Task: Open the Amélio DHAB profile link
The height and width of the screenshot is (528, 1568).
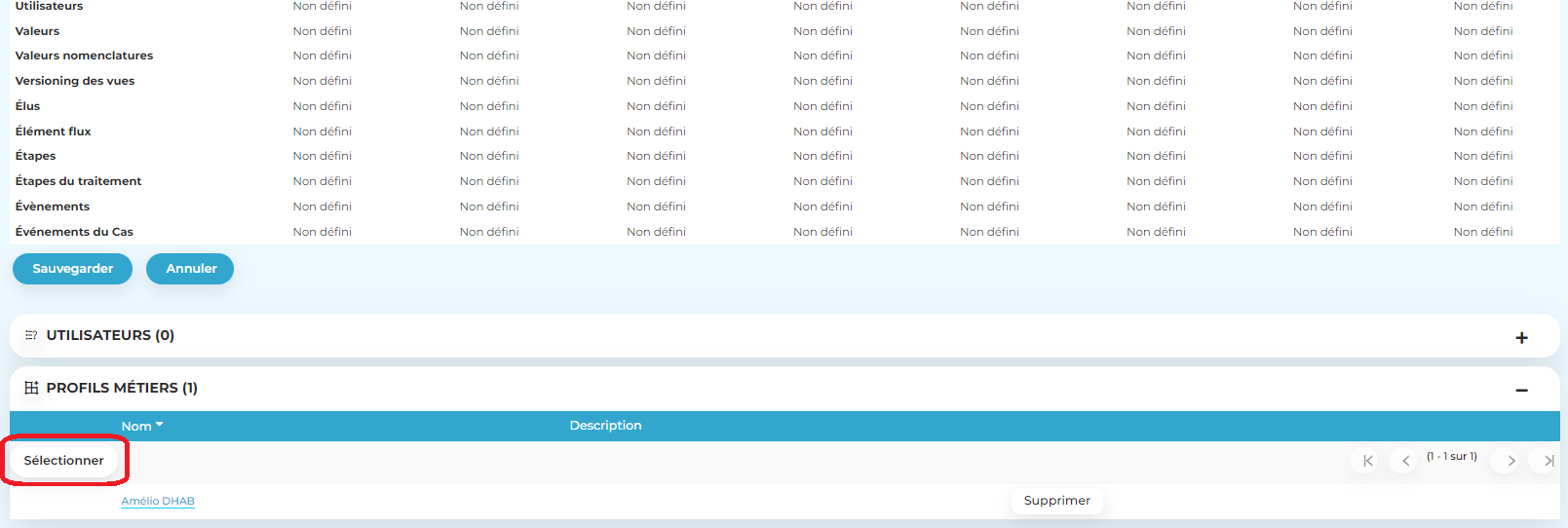Action: [x=158, y=501]
